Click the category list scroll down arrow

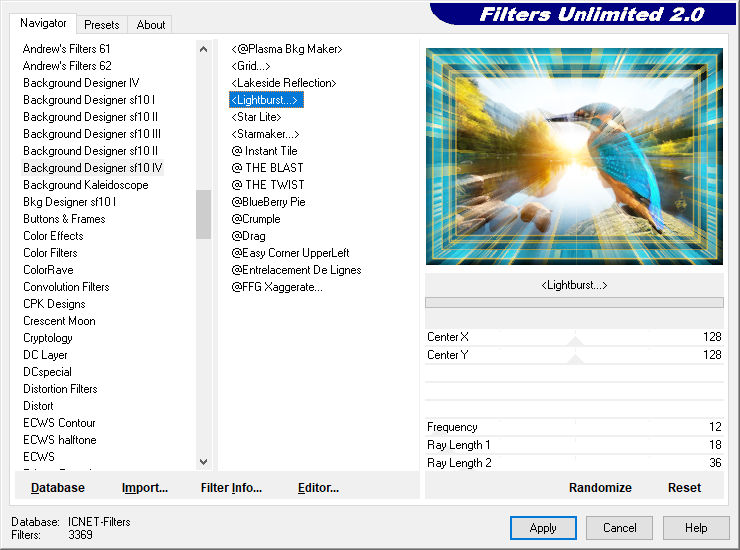click(203, 462)
